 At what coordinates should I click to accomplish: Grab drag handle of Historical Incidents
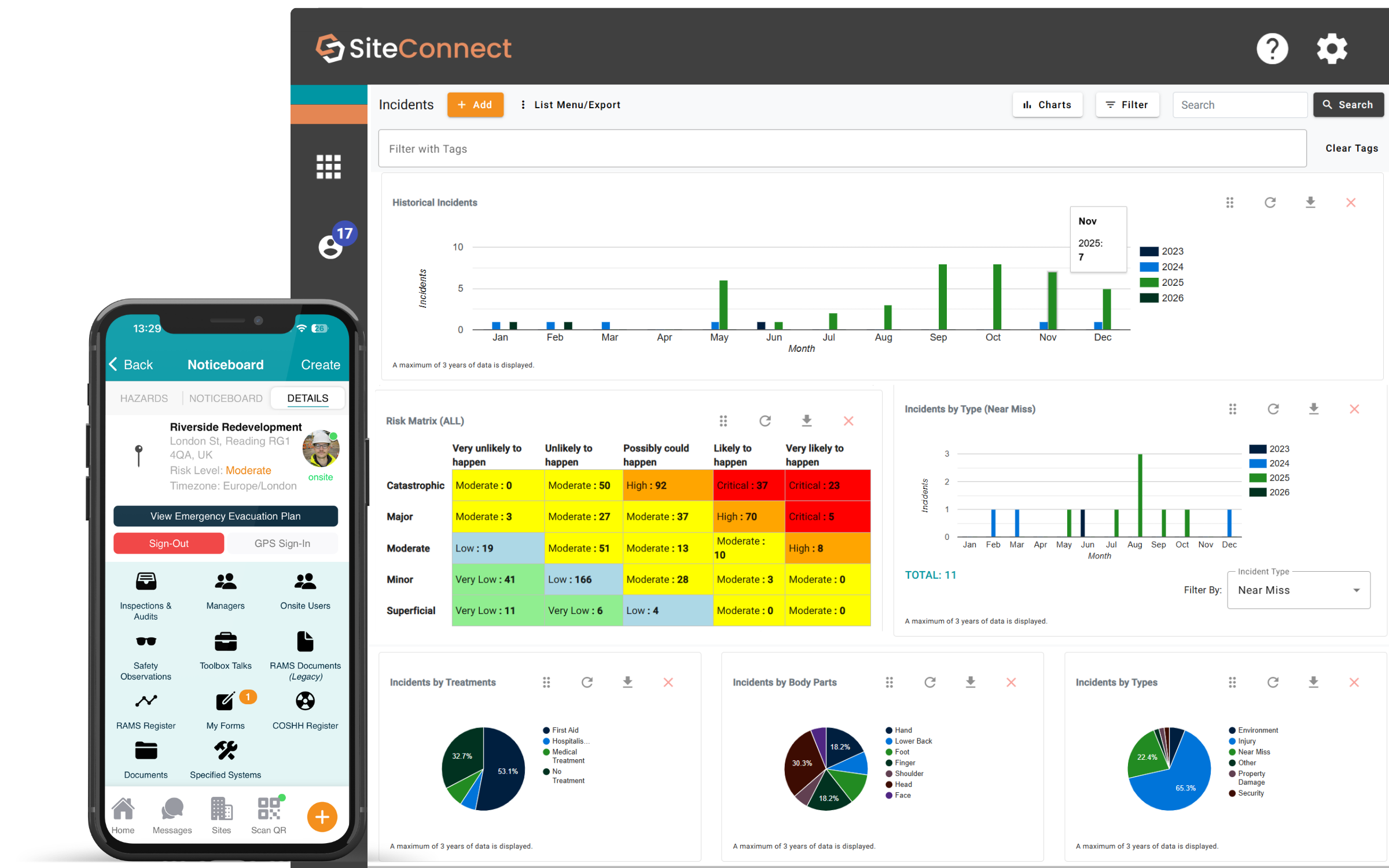coord(1230,203)
